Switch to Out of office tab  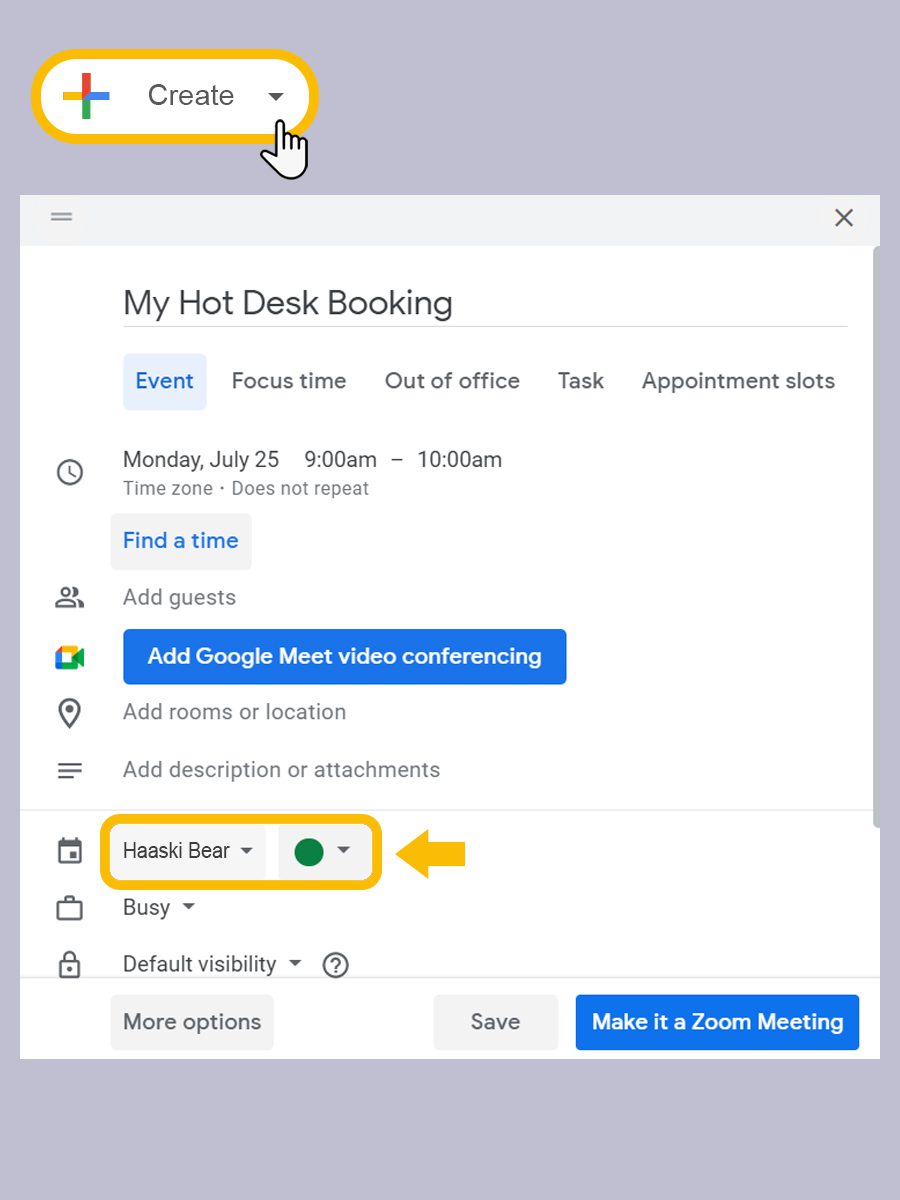tap(452, 381)
